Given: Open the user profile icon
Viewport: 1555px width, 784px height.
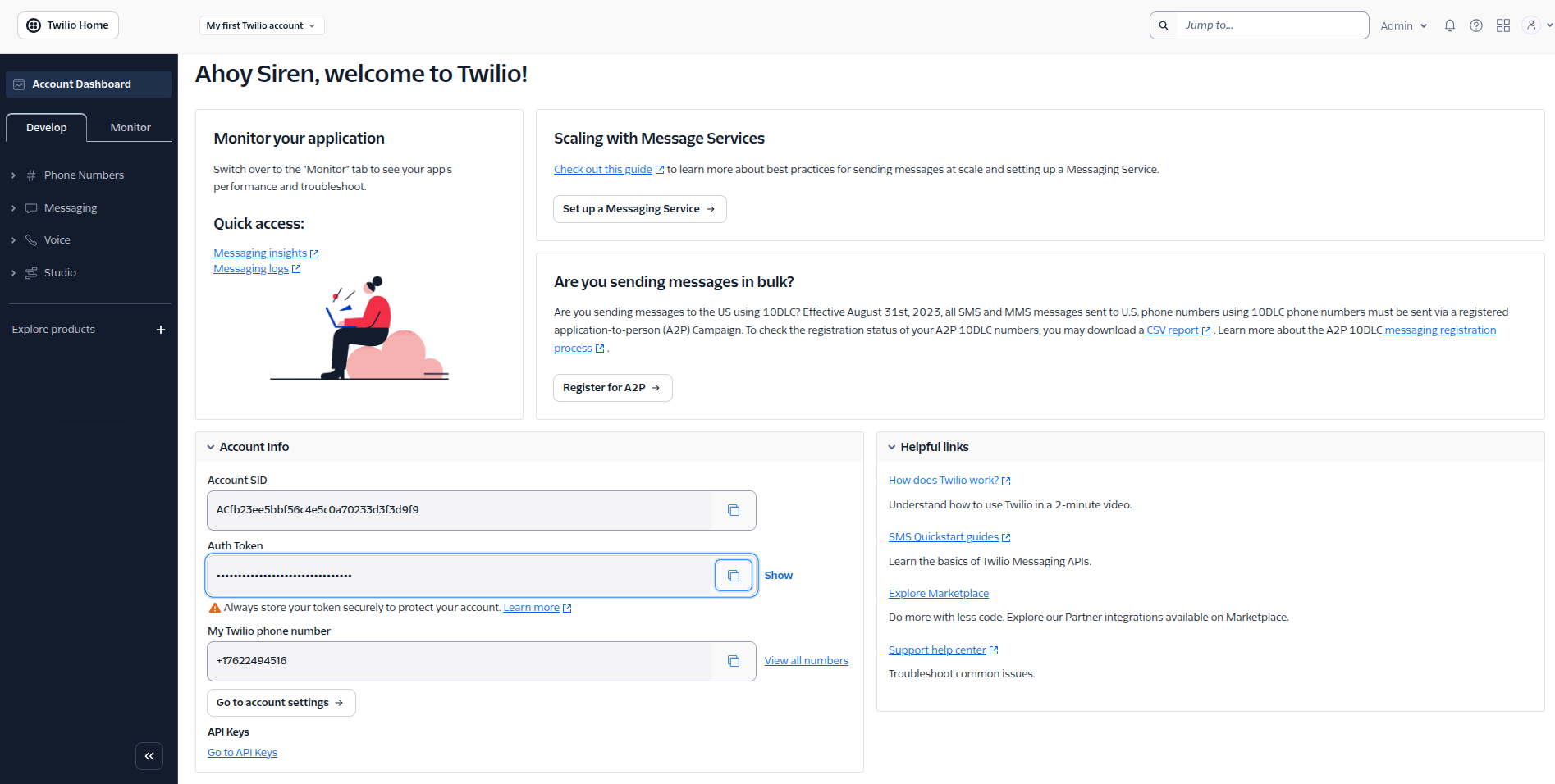Looking at the screenshot, I should pos(1530,25).
